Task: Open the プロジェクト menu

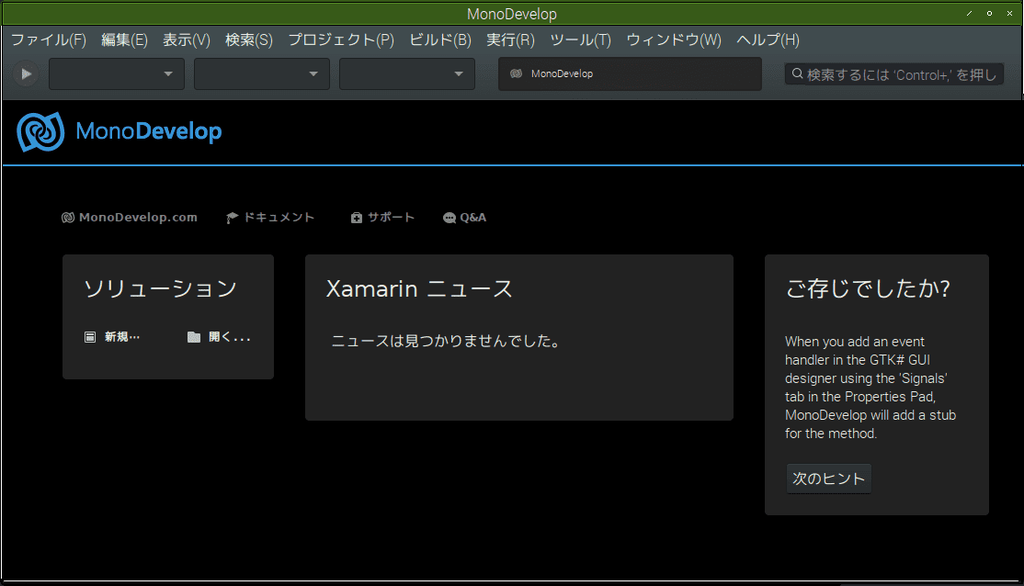Action: (x=340, y=40)
